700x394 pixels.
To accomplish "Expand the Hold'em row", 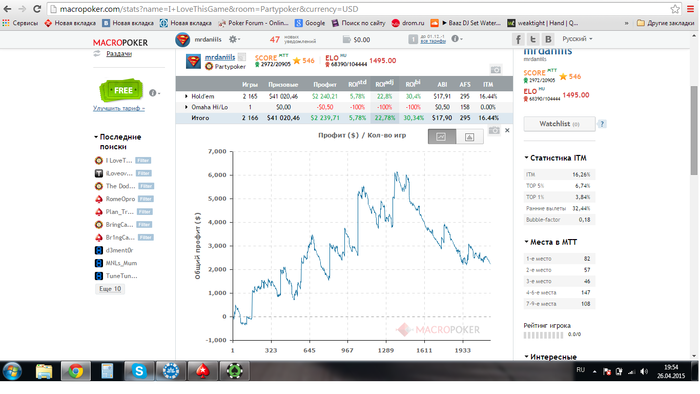I will point(186,96).
